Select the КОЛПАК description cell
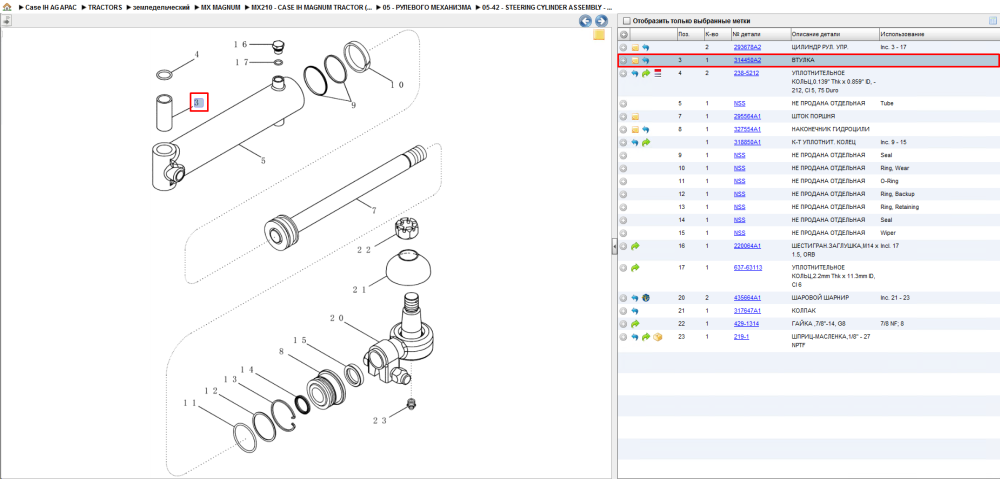This screenshot has width=1000, height=479. coord(802,311)
